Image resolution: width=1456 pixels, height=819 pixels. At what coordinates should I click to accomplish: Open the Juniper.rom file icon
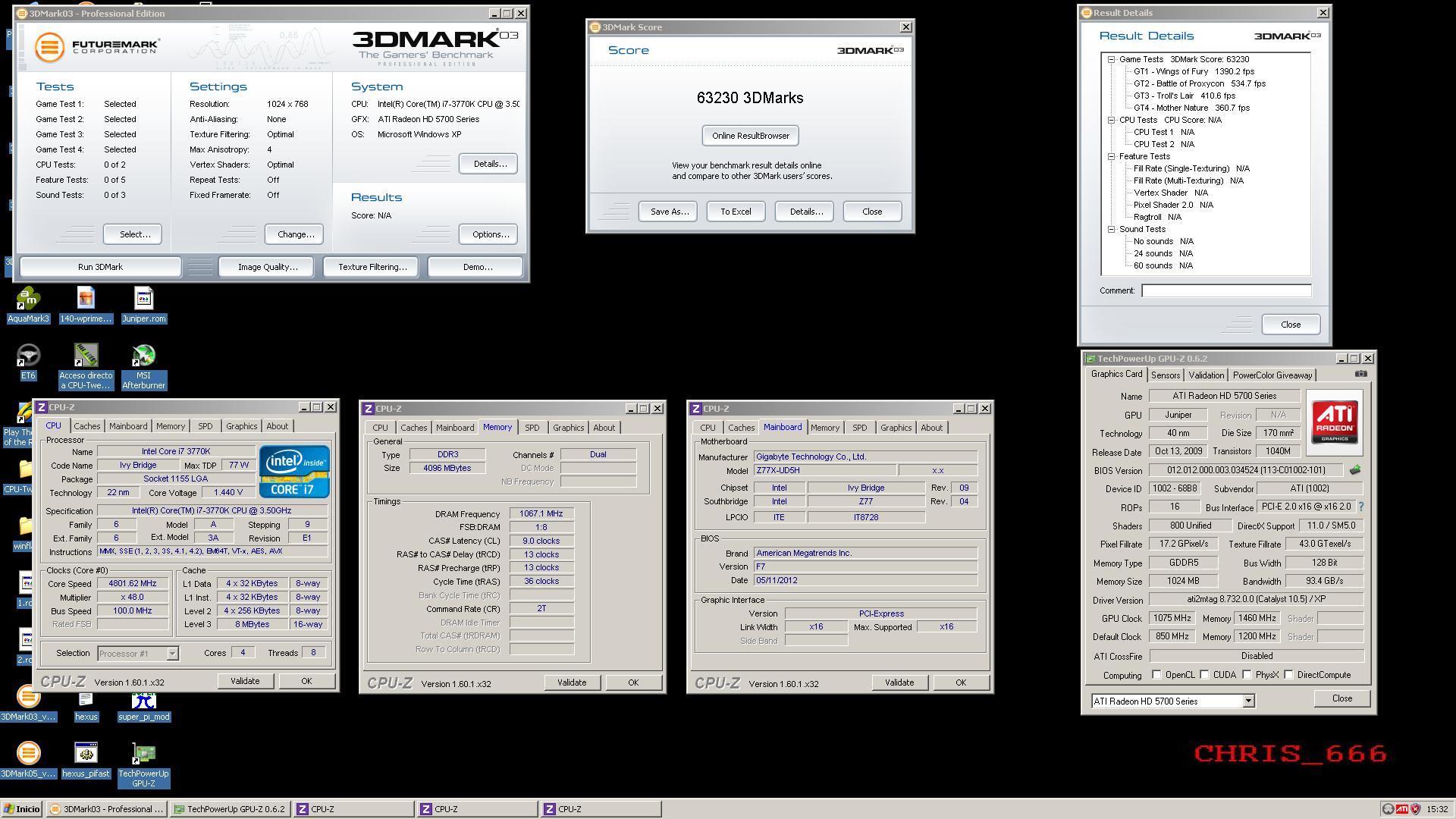pos(143,304)
